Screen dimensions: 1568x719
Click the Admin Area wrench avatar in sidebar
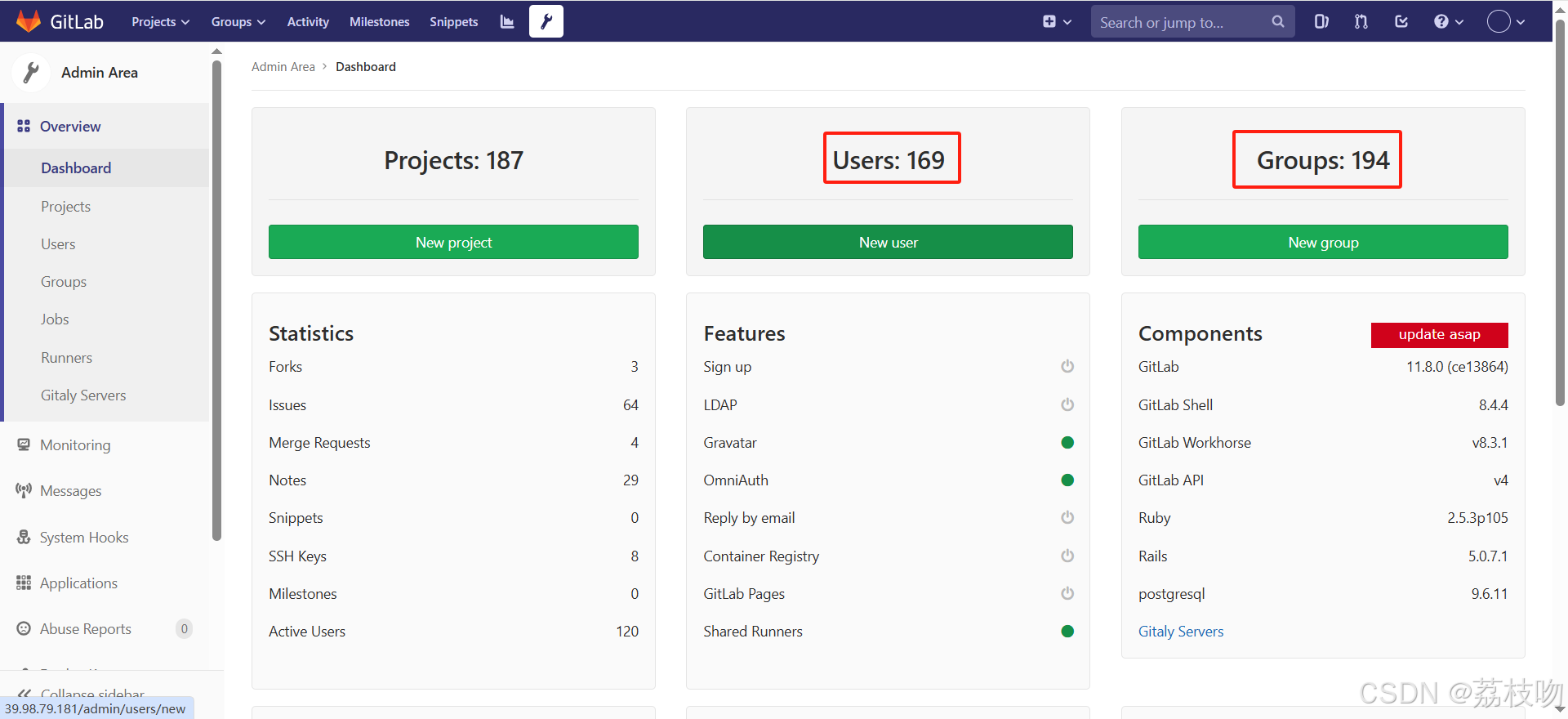point(32,73)
